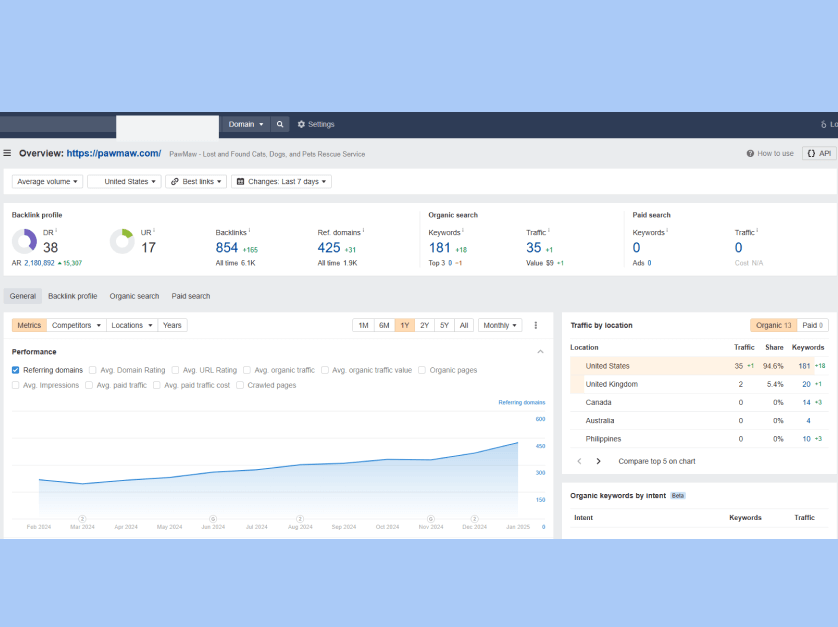Viewport: 838px width, 627px height.
Task: Open the Monthly interval dropdown
Action: pyautogui.click(x=500, y=325)
